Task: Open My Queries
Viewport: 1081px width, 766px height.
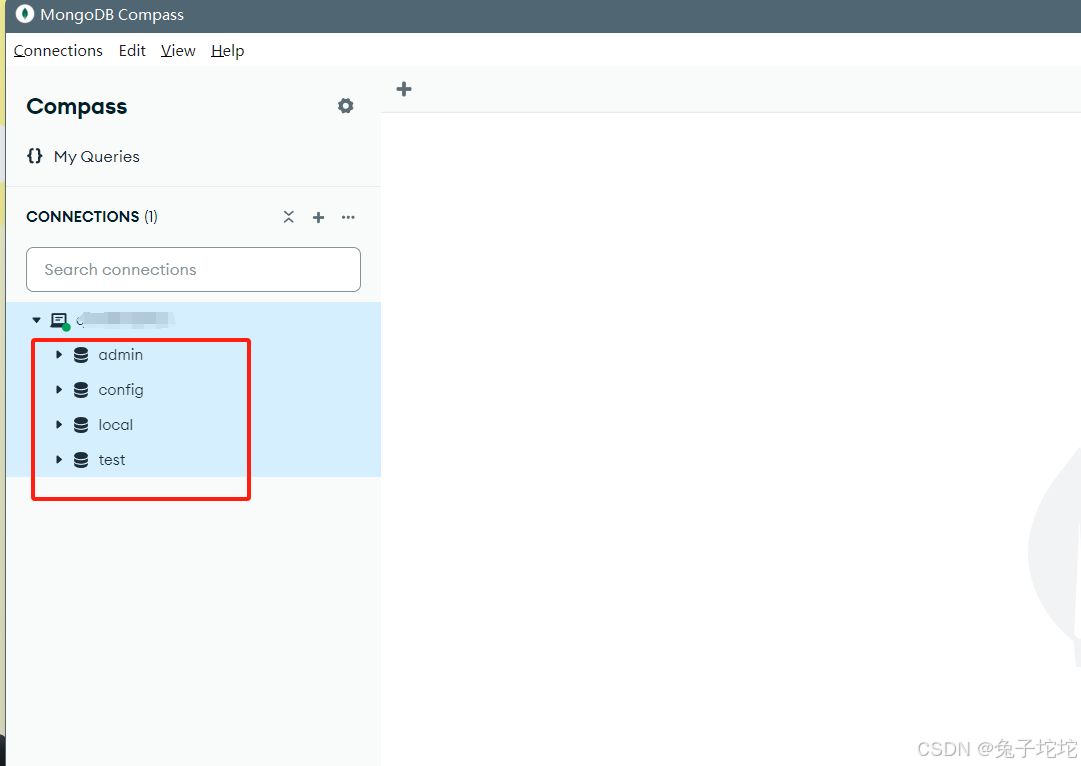Action: click(97, 157)
